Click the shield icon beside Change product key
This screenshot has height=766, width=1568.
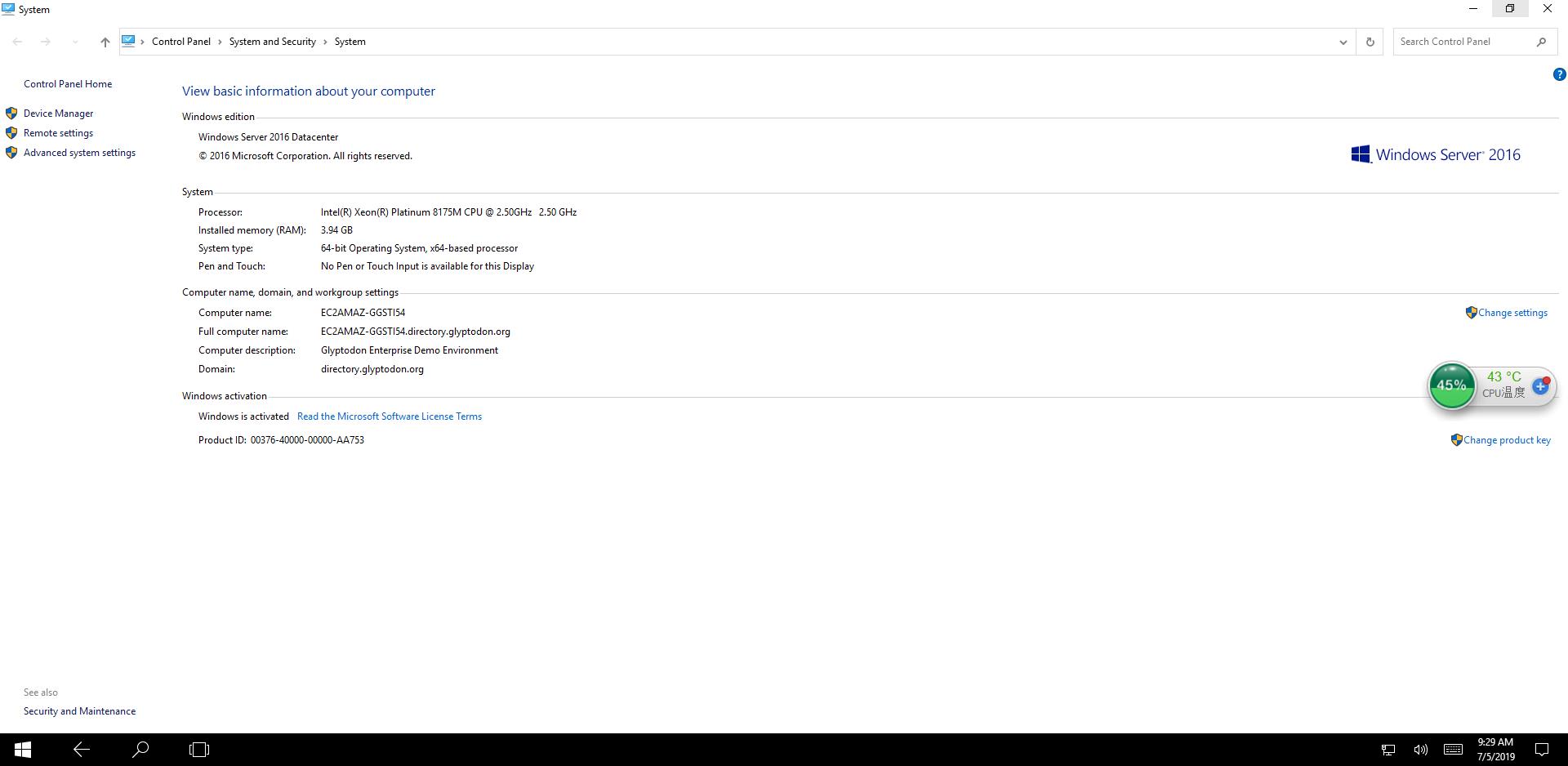1456,440
